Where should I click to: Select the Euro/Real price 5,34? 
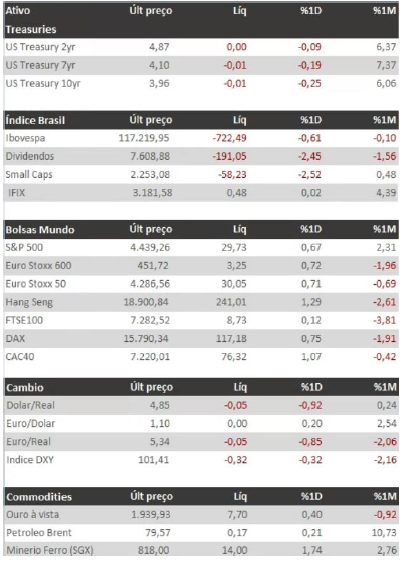pos(160,442)
